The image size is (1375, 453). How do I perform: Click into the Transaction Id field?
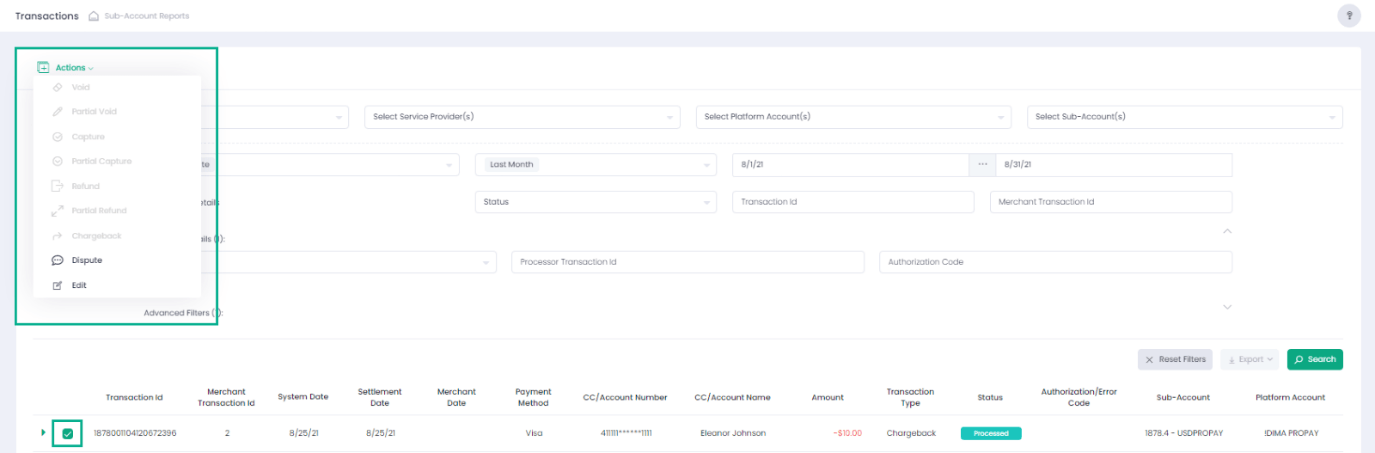tap(852, 202)
